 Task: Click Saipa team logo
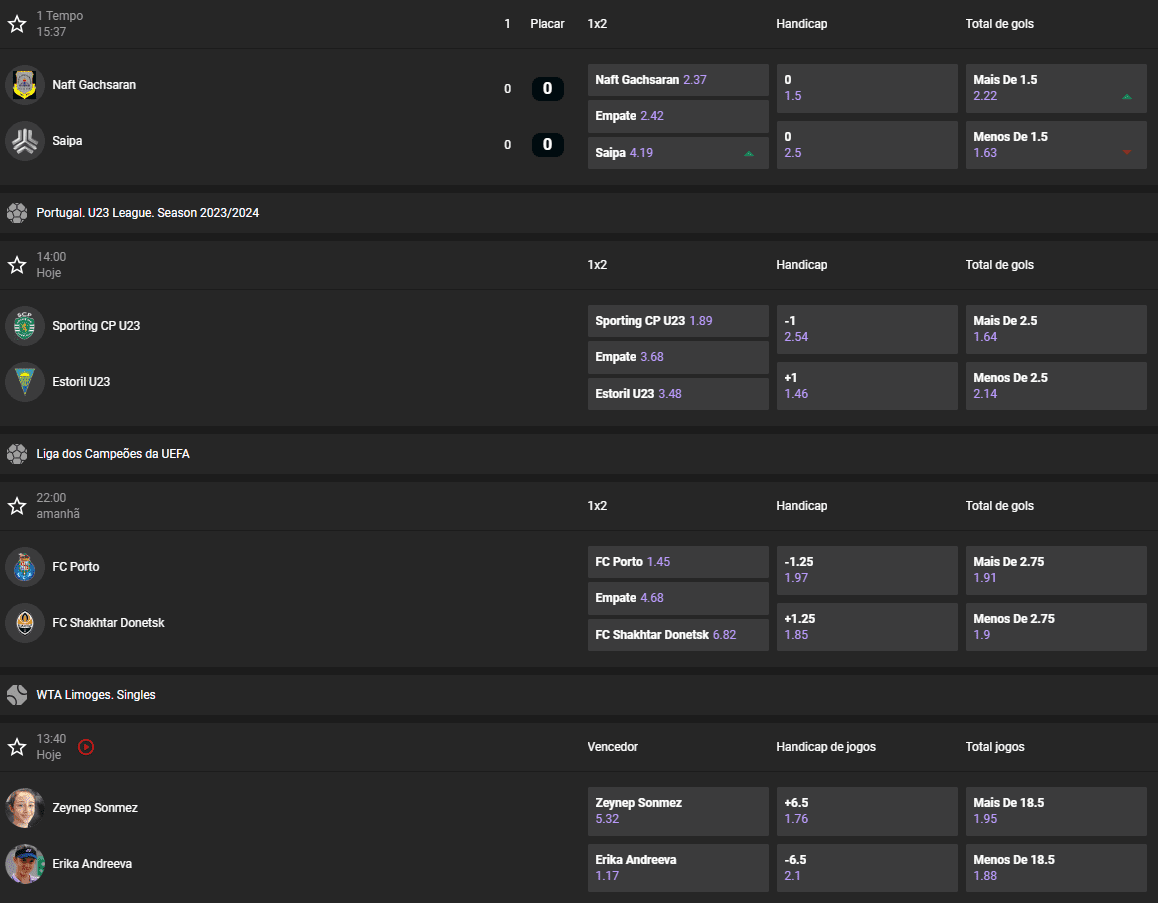pos(25,141)
